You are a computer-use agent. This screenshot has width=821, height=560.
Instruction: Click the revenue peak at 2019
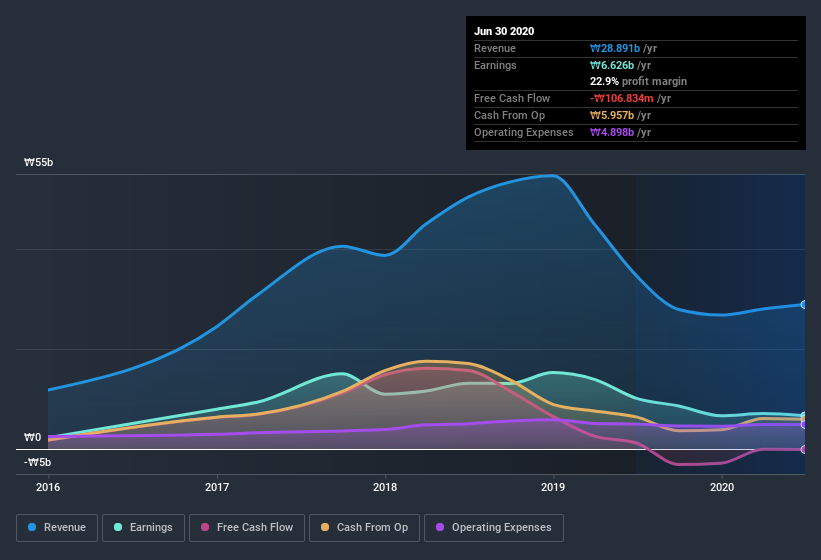click(553, 176)
